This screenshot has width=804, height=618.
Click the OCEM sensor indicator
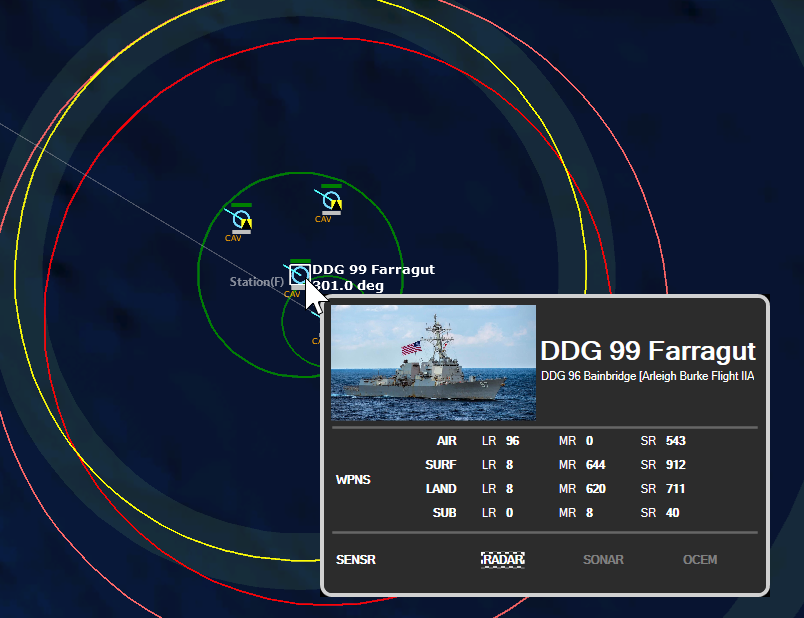click(700, 560)
